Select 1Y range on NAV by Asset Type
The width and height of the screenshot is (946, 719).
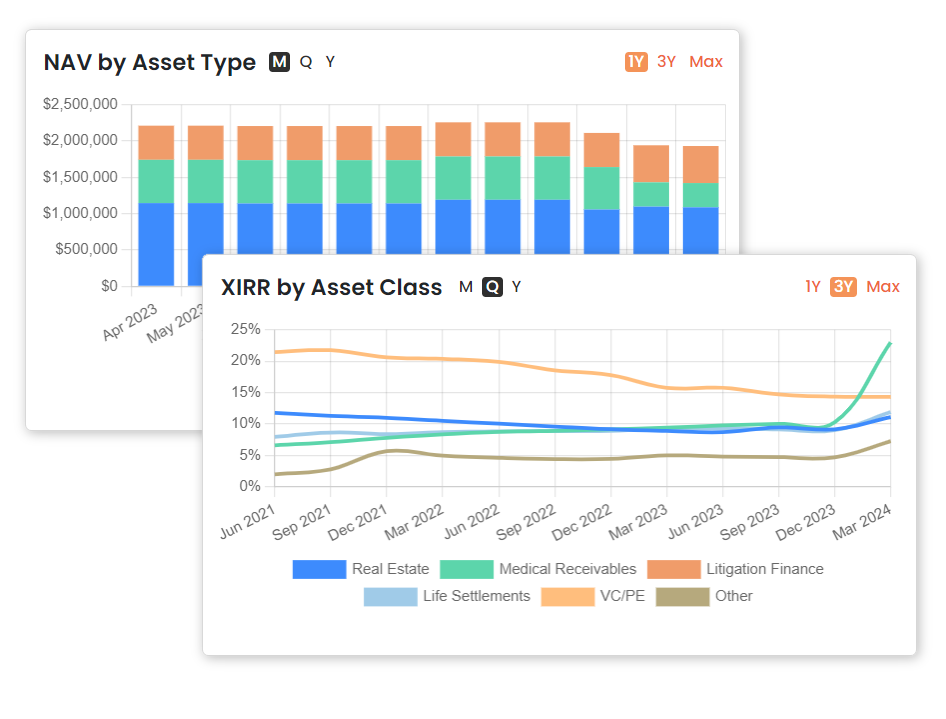pos(636,62)
